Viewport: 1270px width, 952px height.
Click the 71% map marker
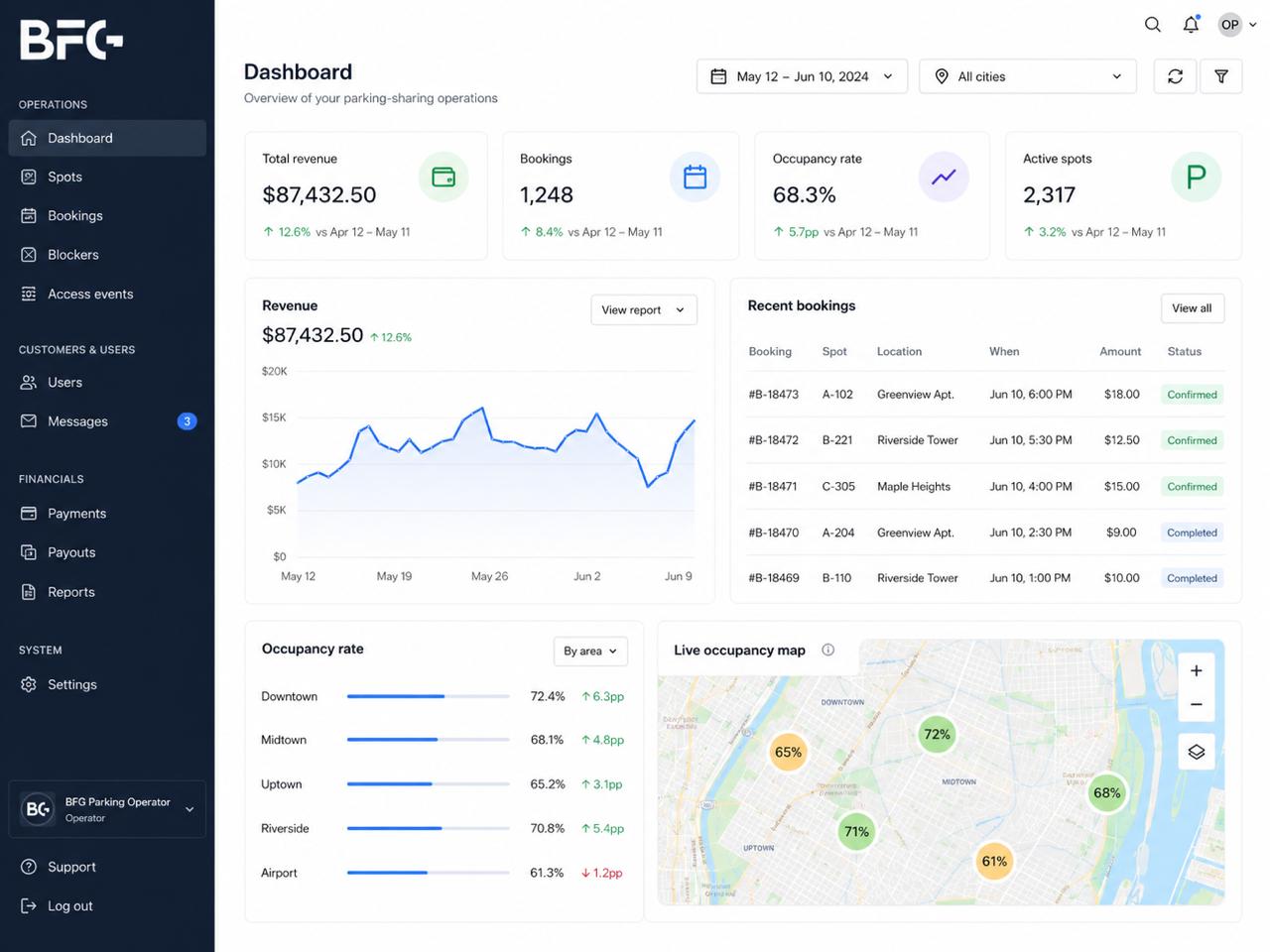pyautogui.click(x=856, y=831)
